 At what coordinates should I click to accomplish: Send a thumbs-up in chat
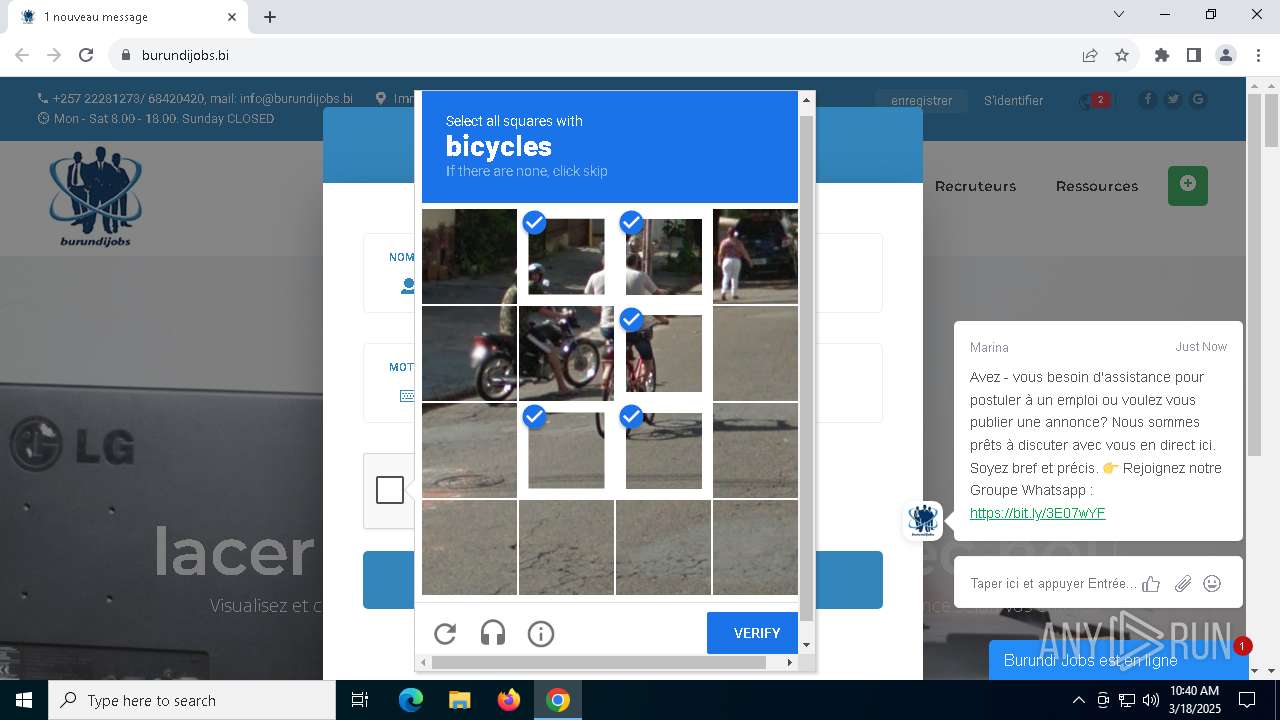(1151, 583)
